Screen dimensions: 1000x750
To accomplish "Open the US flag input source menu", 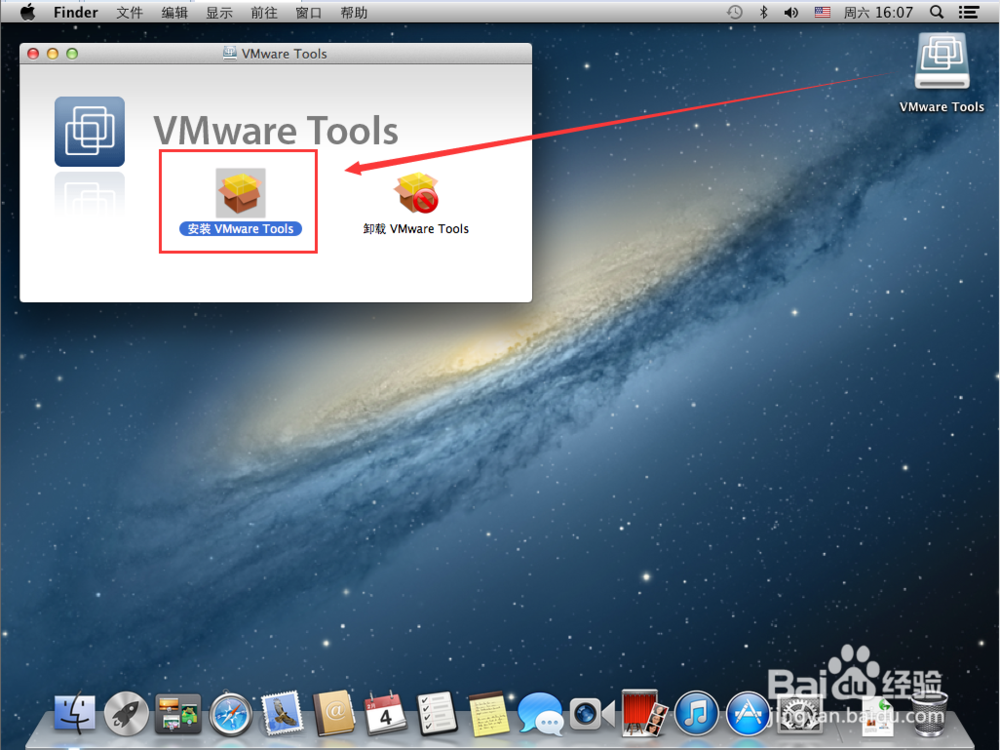I will (823, 12).
